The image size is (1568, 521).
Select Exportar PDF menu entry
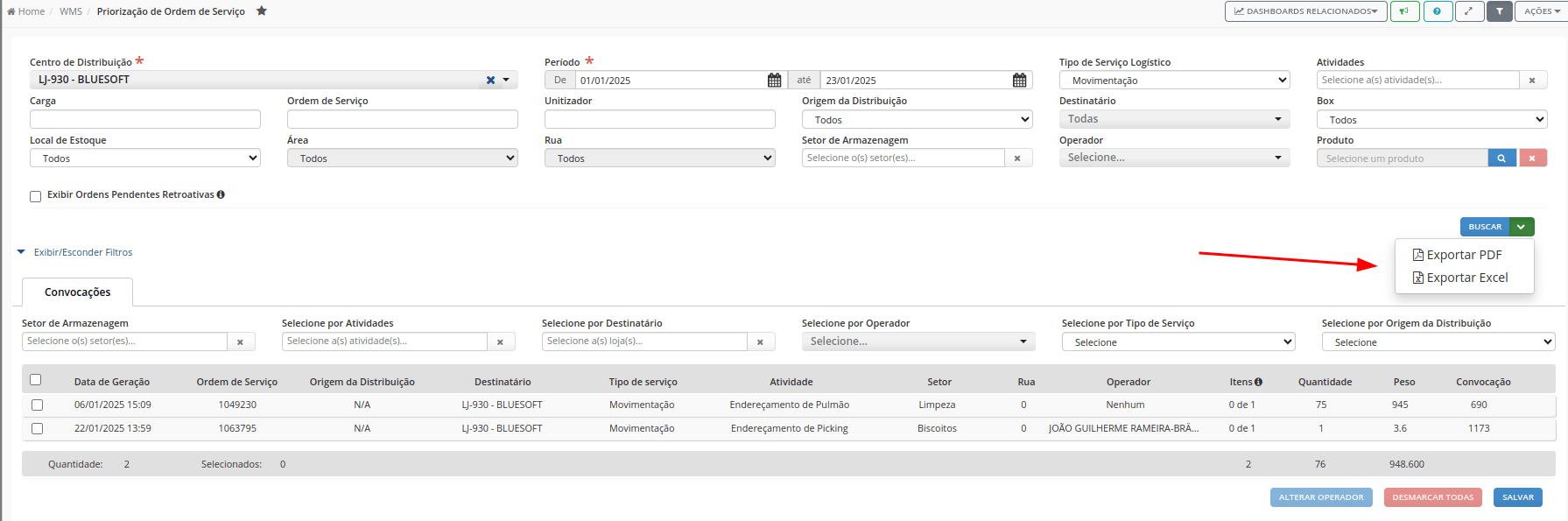[x=1458, y=255]
